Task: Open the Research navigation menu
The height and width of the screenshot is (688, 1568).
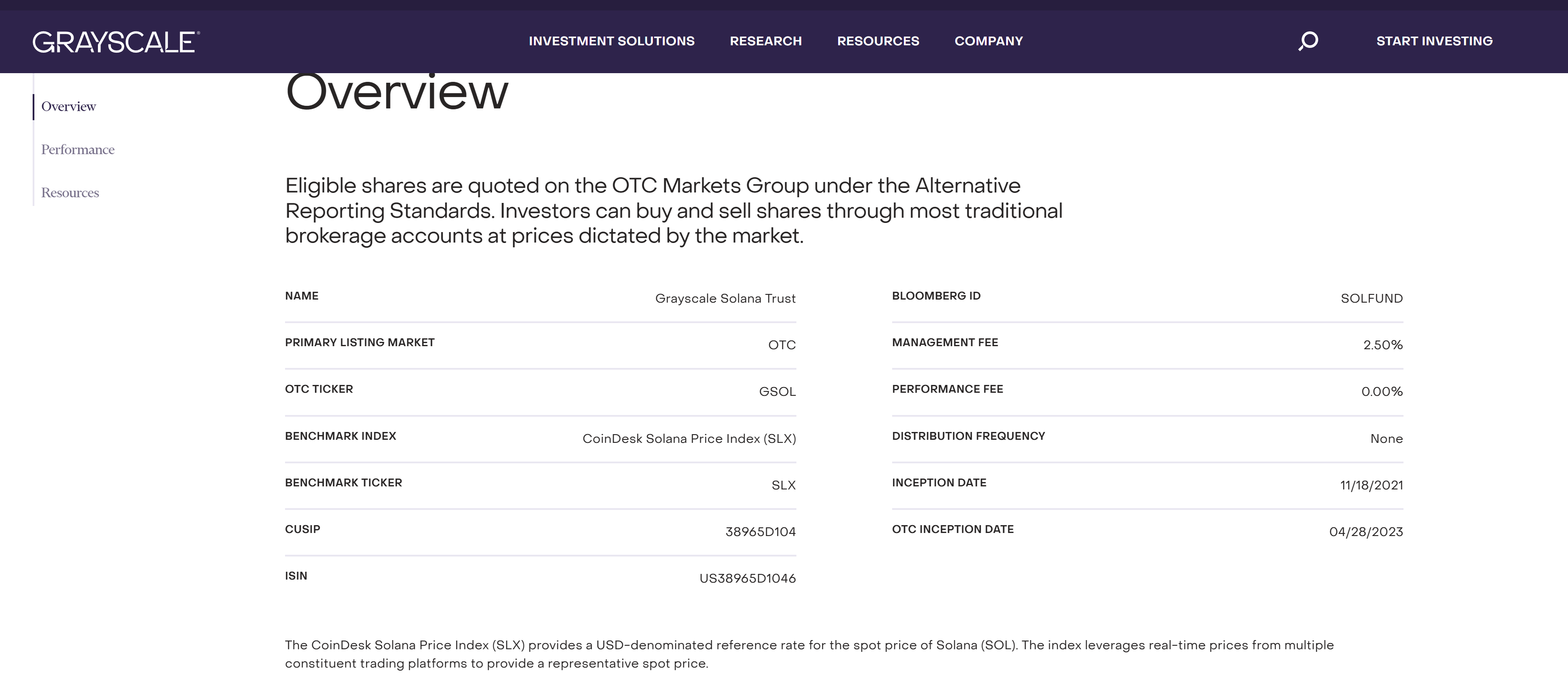Action: (x=765, y=41)
